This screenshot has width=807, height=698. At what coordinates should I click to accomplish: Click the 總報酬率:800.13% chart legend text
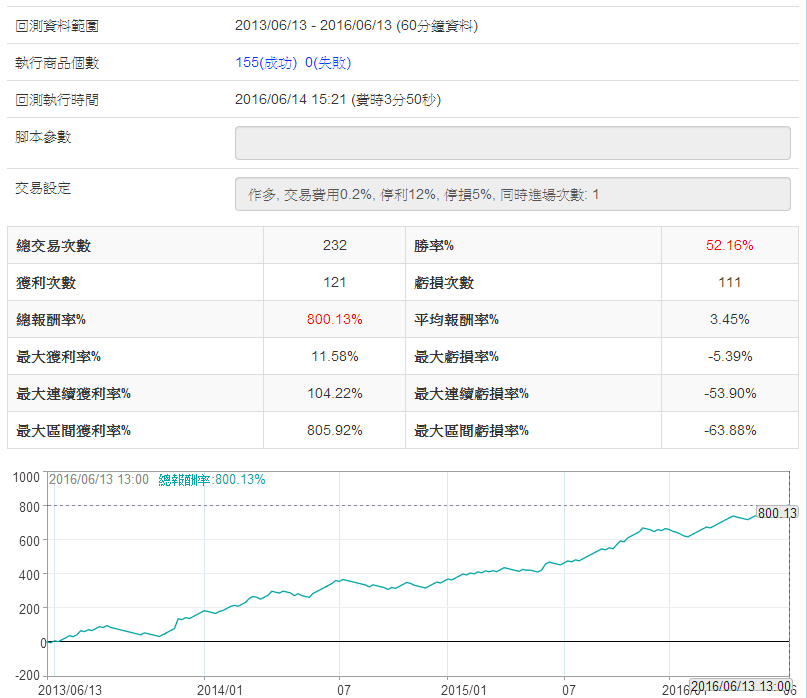(212, 480)
